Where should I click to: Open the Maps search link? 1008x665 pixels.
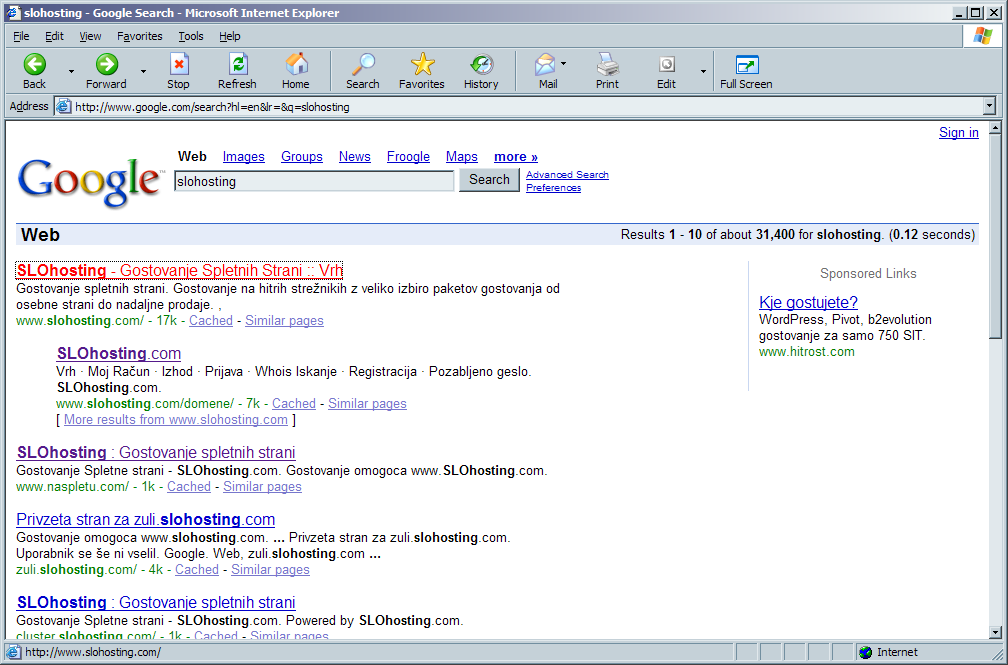click(x=462, y=156)
